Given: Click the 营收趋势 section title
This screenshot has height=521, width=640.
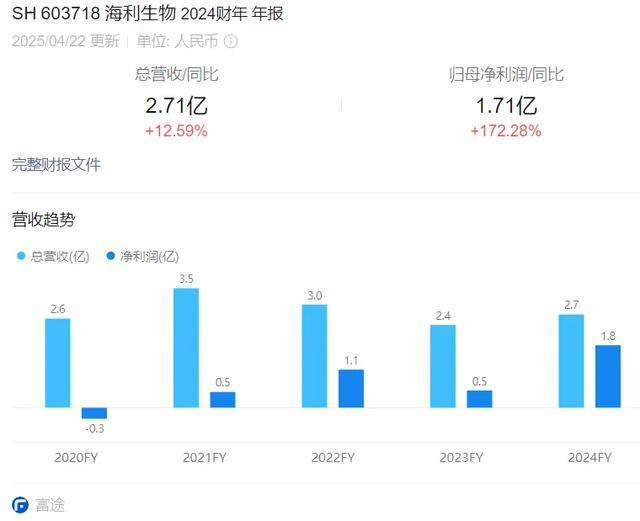Looking at the screenshot, I should 44,220.
